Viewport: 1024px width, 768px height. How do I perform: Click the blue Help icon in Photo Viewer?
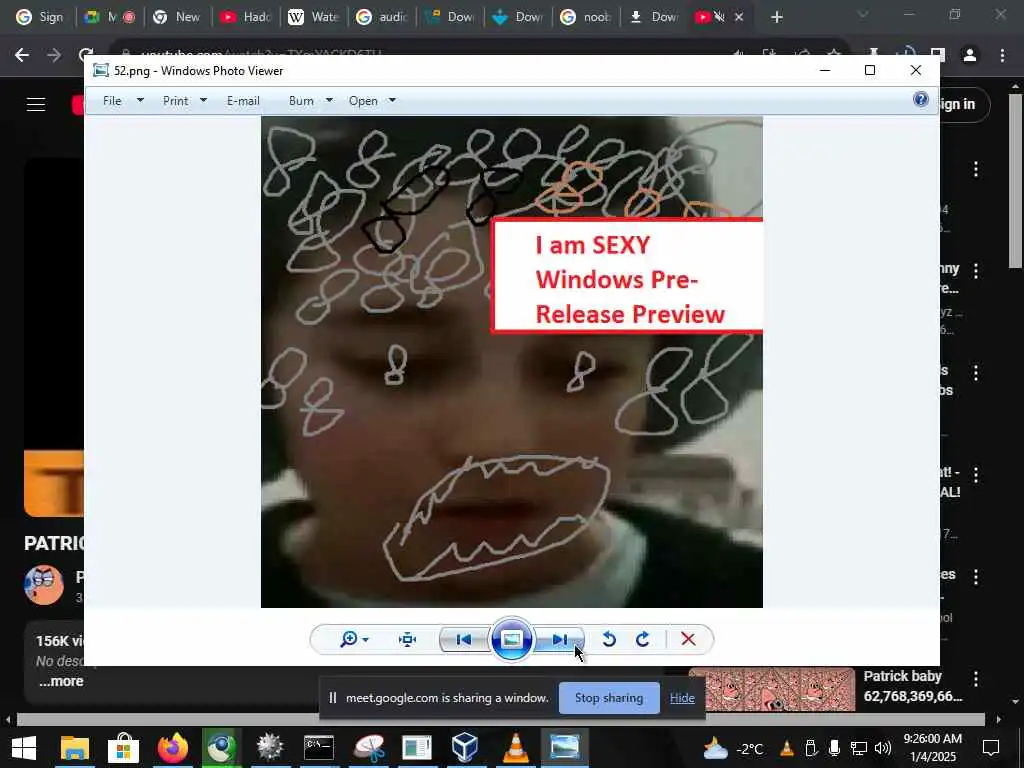921,99
